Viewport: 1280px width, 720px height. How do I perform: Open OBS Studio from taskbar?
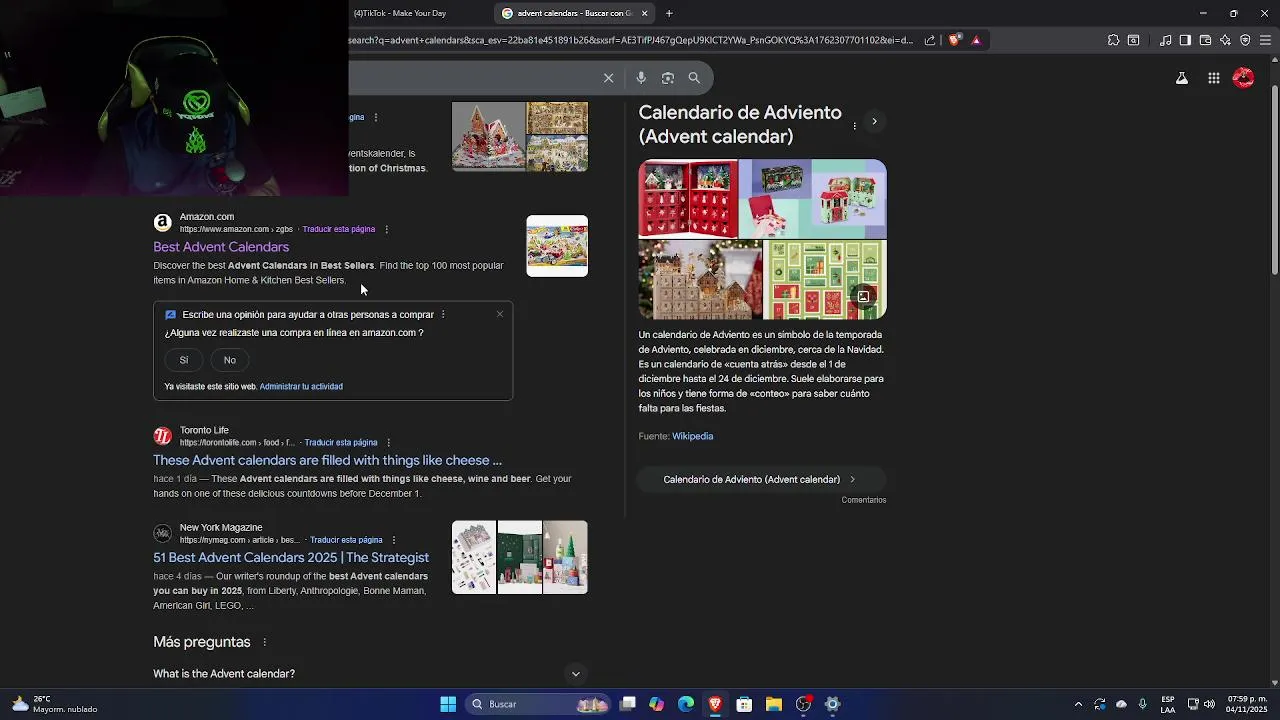[803, 704]
